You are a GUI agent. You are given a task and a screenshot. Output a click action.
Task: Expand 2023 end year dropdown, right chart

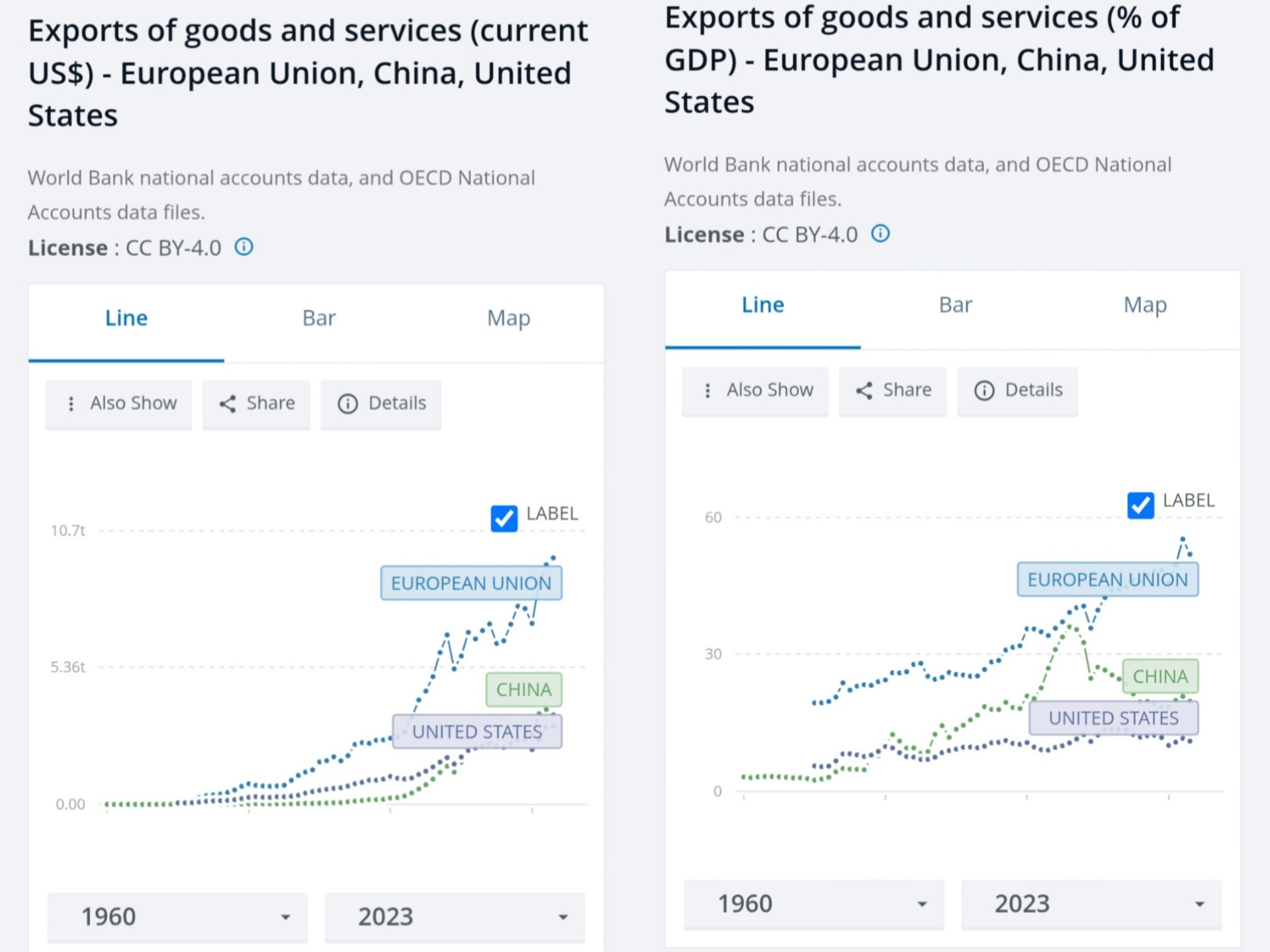coord(1091,904)
